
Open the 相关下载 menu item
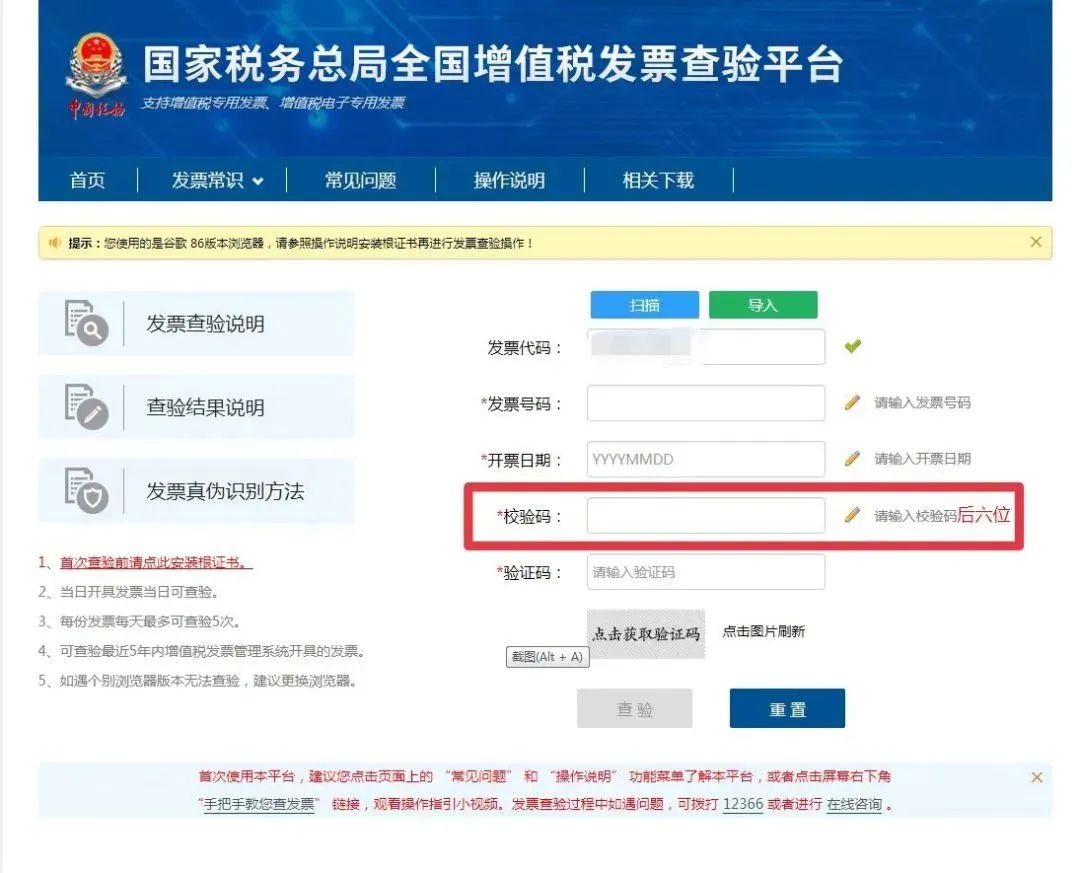[658, 181]
